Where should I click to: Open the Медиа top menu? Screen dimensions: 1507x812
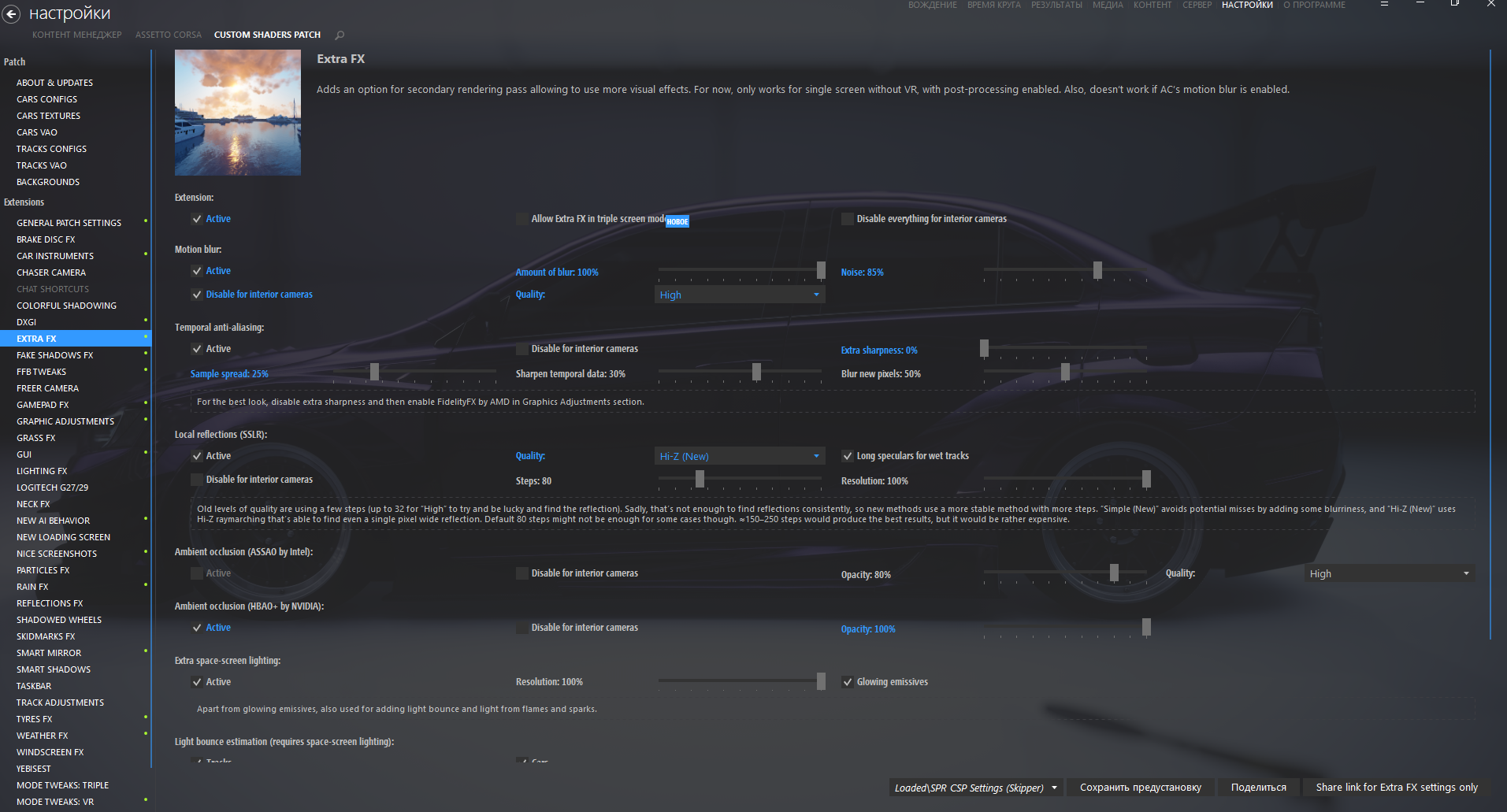pos(1108,5)
